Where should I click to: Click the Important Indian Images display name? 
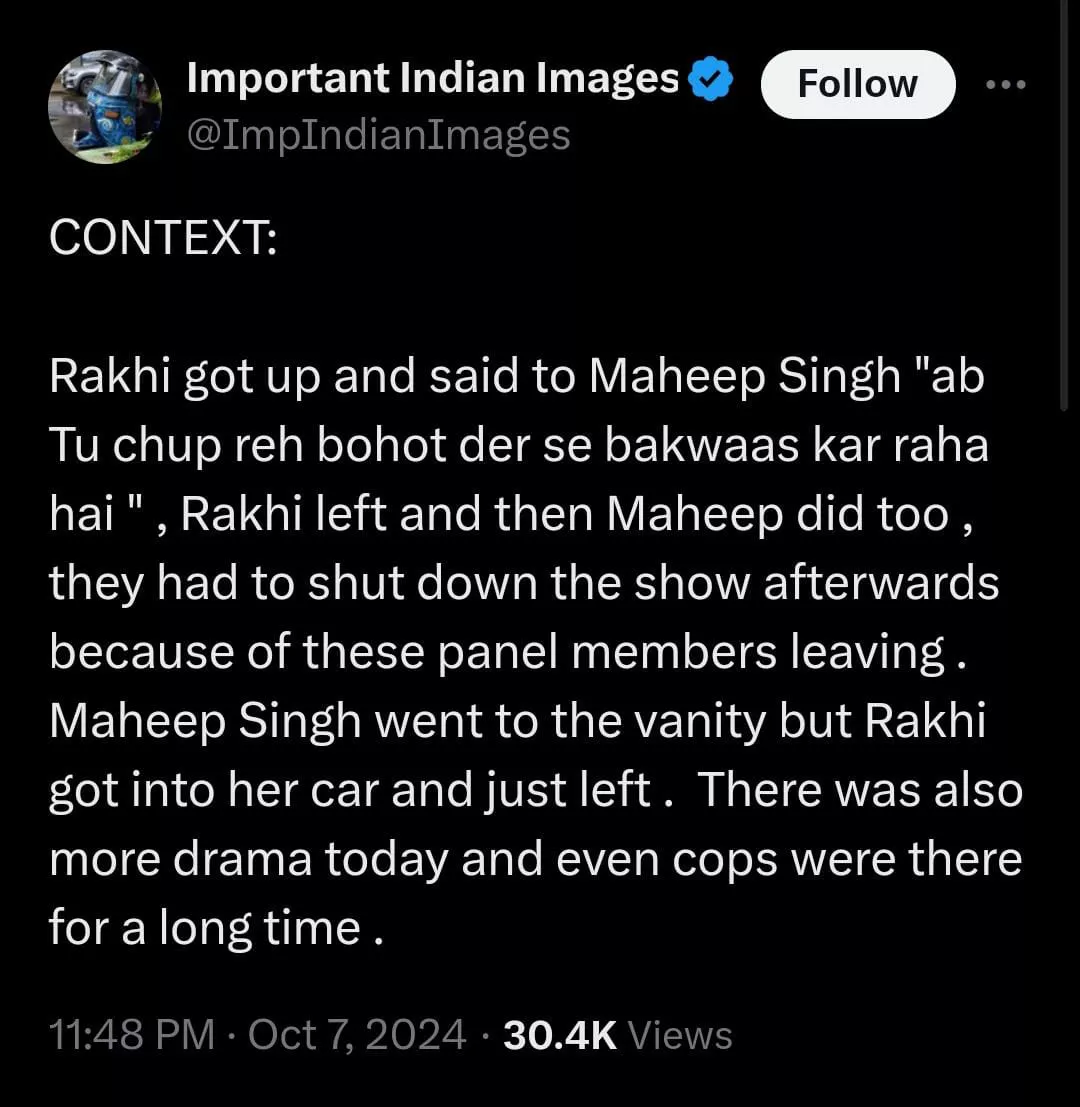(x=433, y=79)
